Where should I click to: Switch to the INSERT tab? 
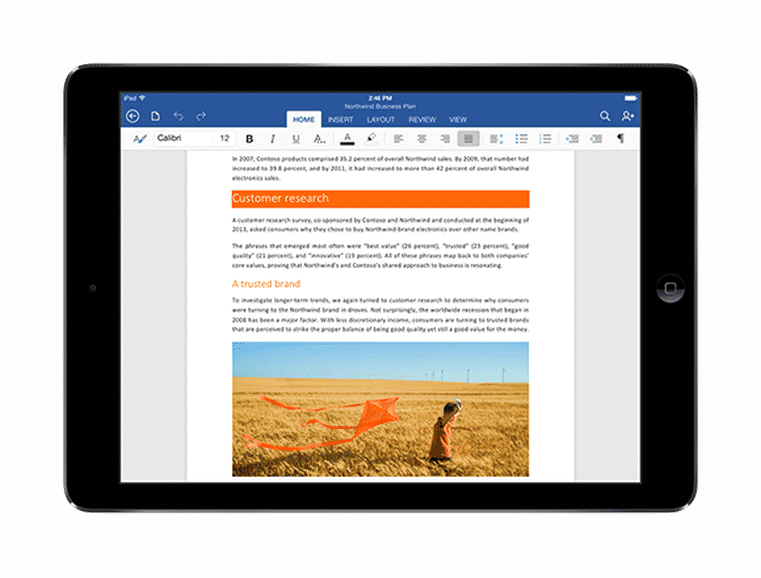[x=340, y=120]
